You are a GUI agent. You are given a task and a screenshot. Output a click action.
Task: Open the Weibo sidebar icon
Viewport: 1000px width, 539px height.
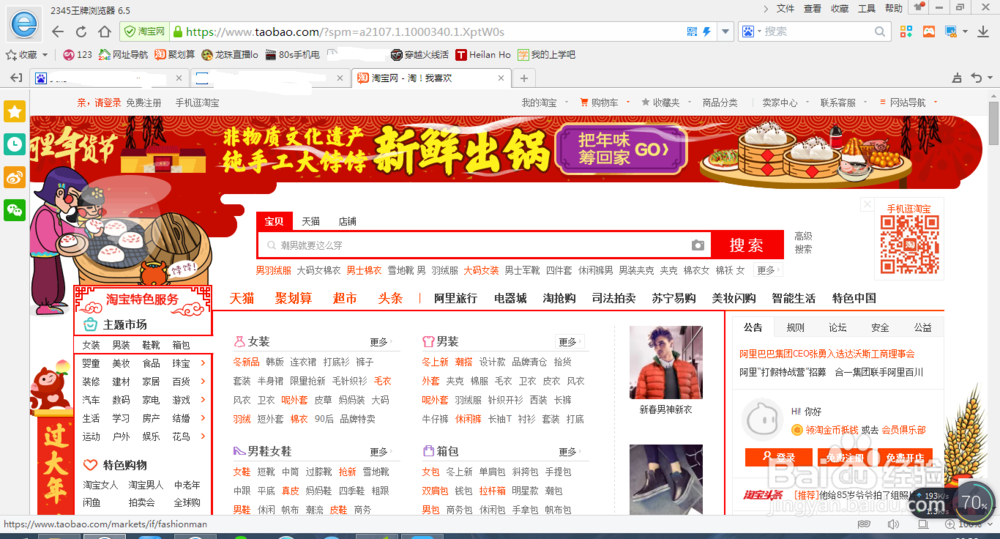pyautogui.click(x=15, y=177)
